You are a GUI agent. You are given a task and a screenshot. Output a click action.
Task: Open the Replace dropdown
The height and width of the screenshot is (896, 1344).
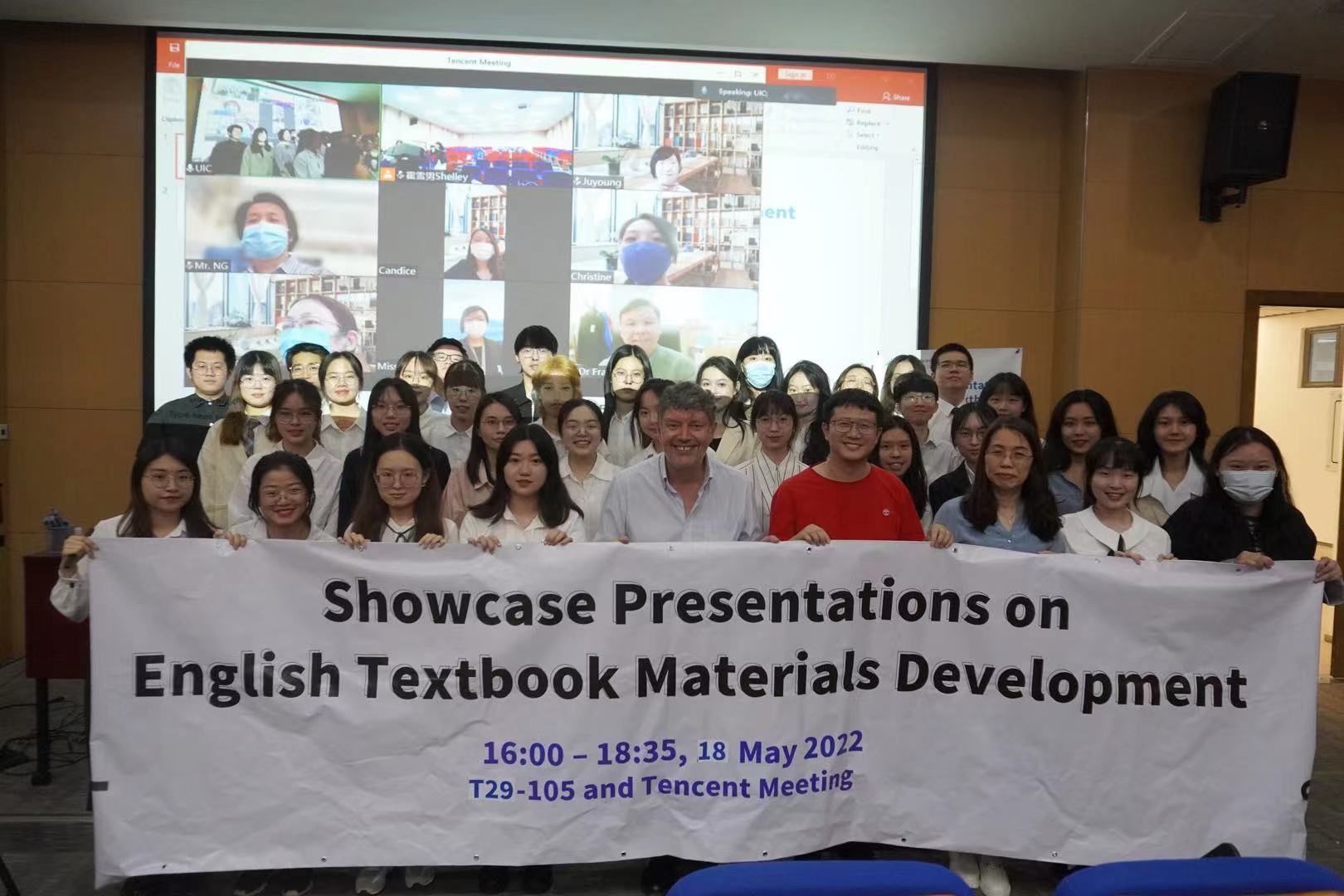coord(867,123)
